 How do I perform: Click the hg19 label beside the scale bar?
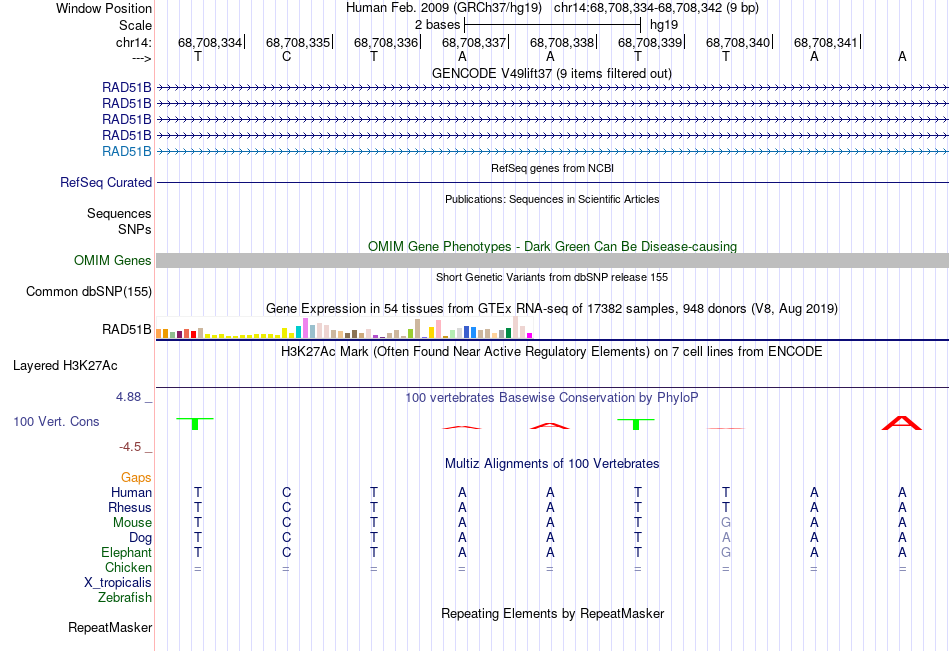point(663,25)
